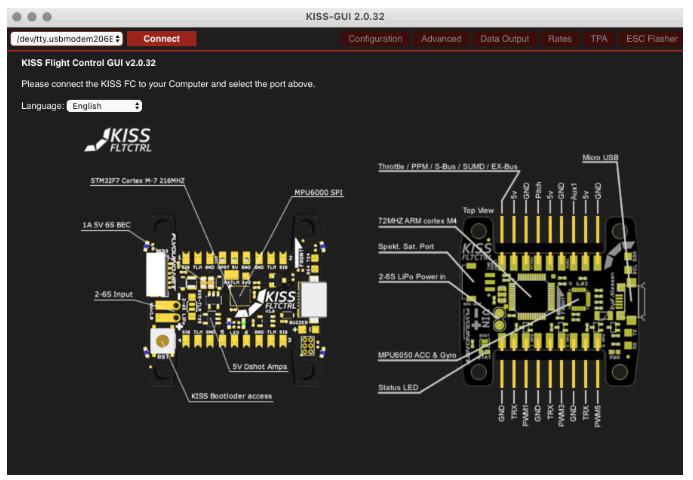Click the '2-6S LiPo Power in' label
The width and height of the screenshot is (693, 480).
[x=412, y=277]
